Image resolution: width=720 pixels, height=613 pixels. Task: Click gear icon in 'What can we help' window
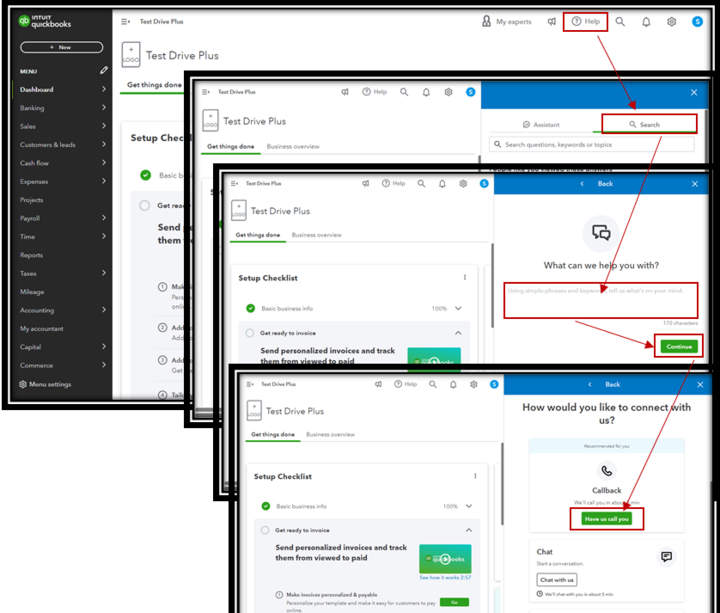[x=463, y=184]
